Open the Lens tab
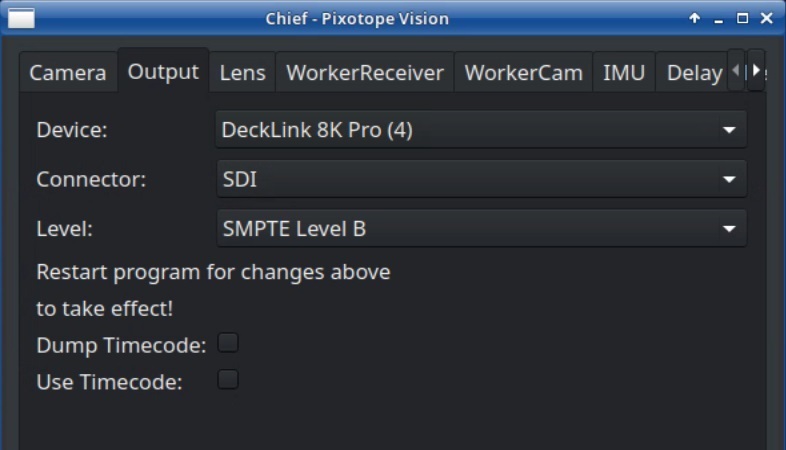Screen dimensions: 786x450 (x=242, y=73)
